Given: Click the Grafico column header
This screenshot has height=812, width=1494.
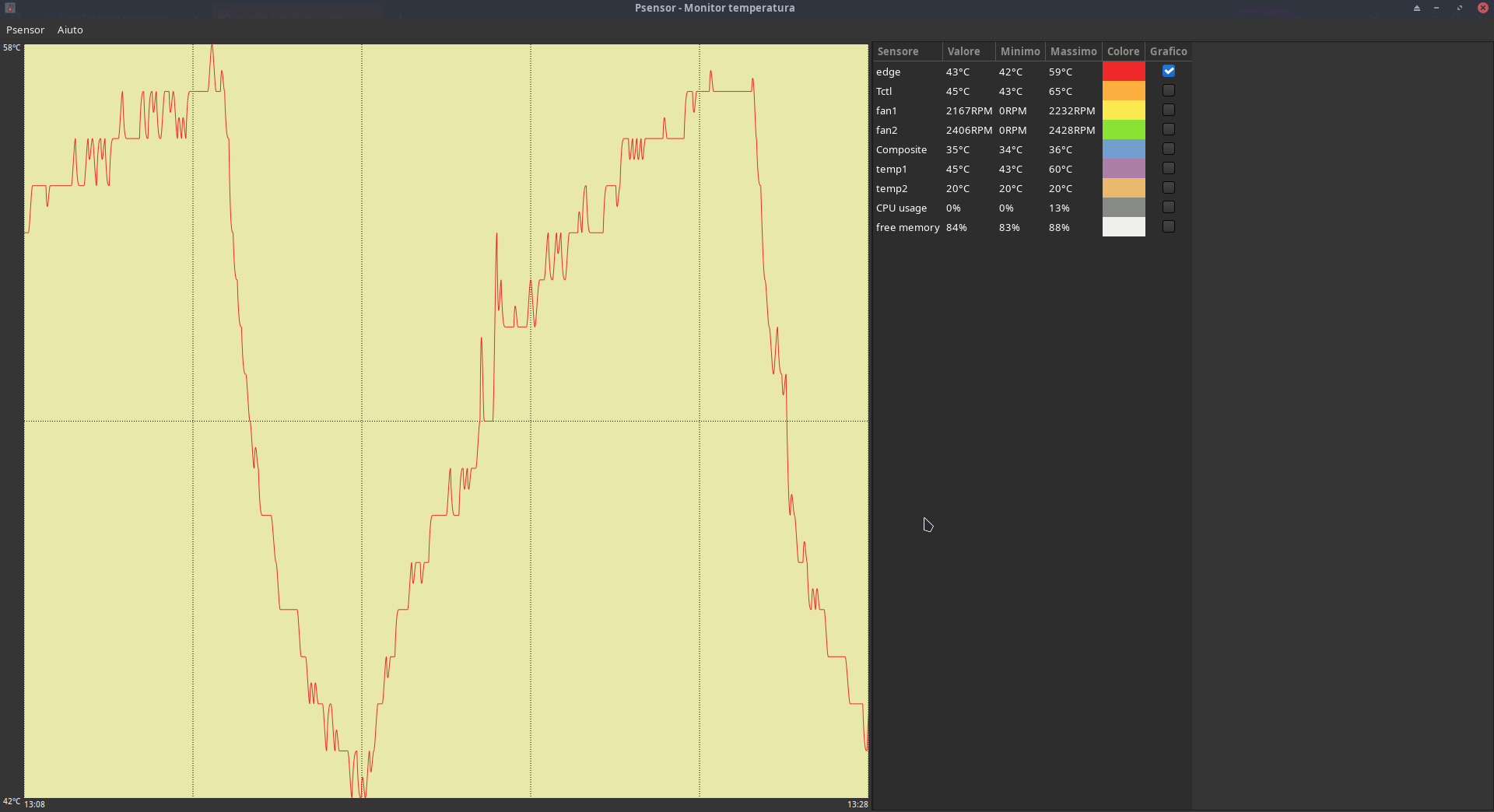Looking at the screenshot, I should click(1168, 51).
